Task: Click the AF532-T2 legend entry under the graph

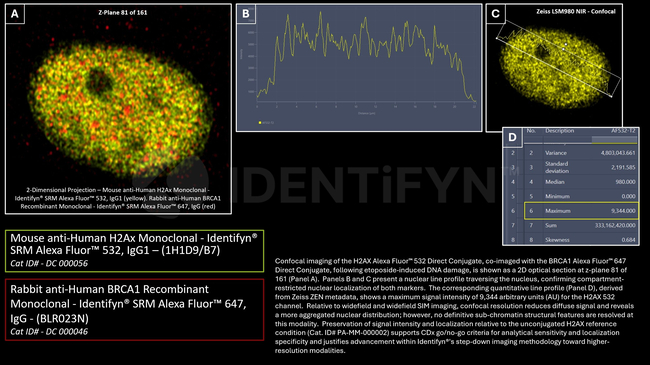Action: point(266,123)
